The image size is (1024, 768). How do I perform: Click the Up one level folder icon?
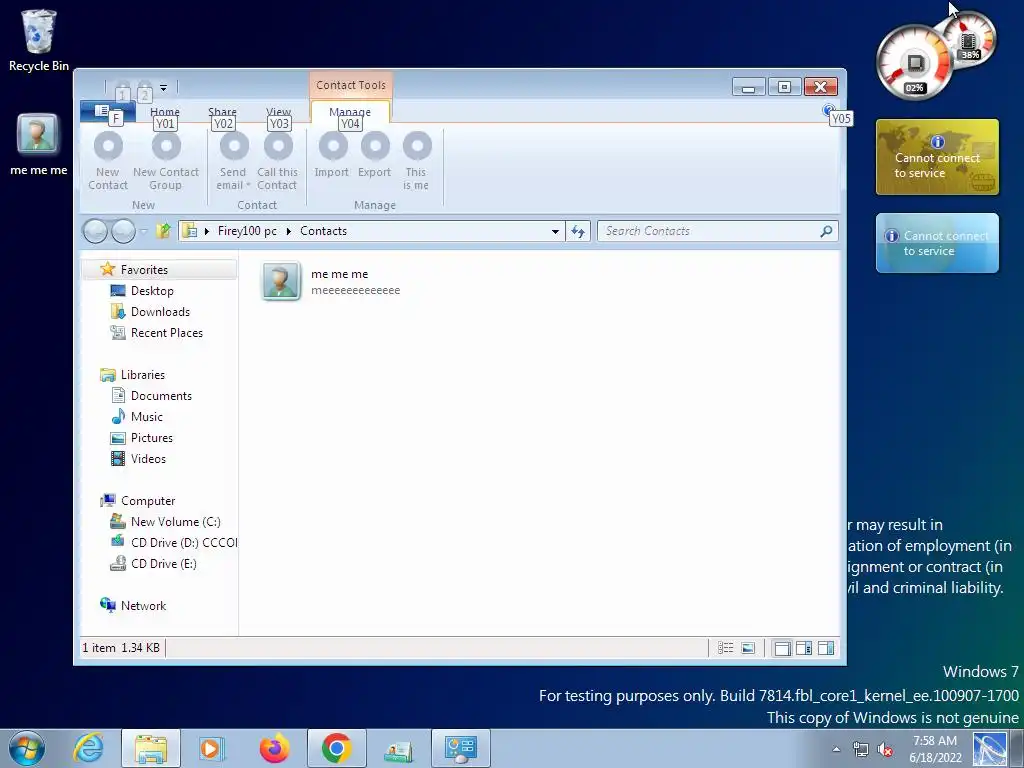[x=163, y=231]
